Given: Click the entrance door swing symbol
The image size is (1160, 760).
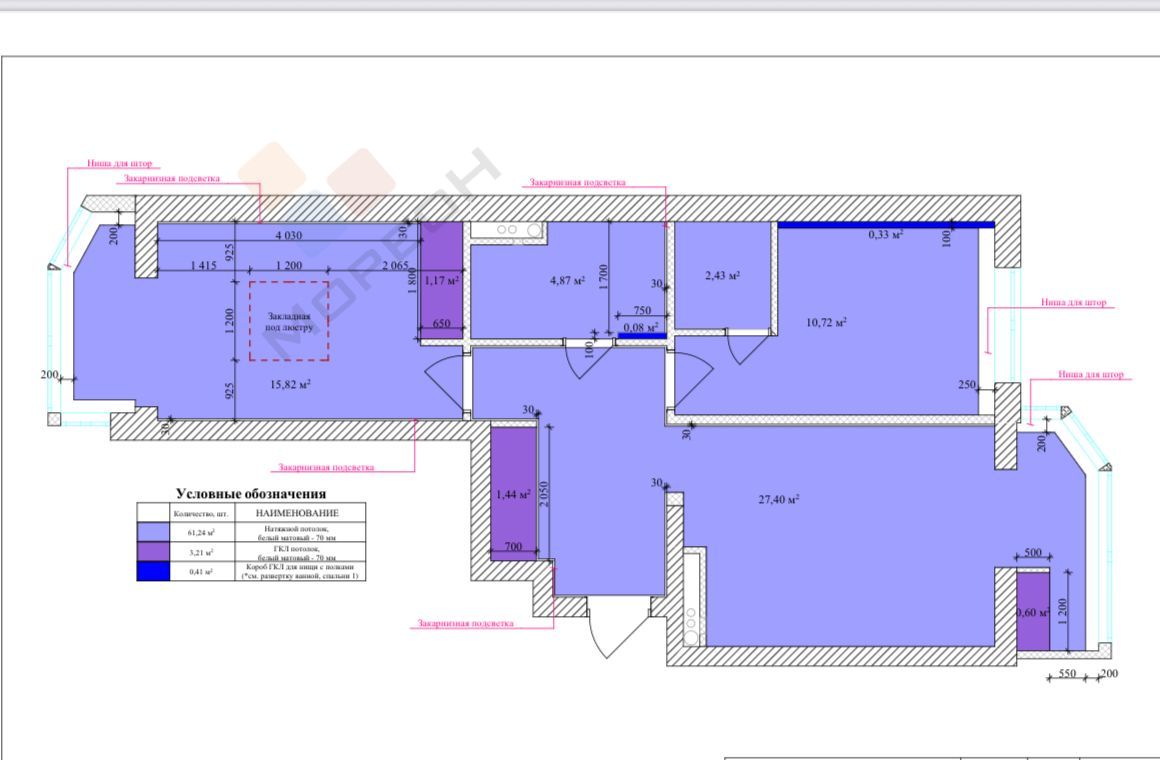Looking at the screenshot, I should pyautogui.click(x=605, y=627).
